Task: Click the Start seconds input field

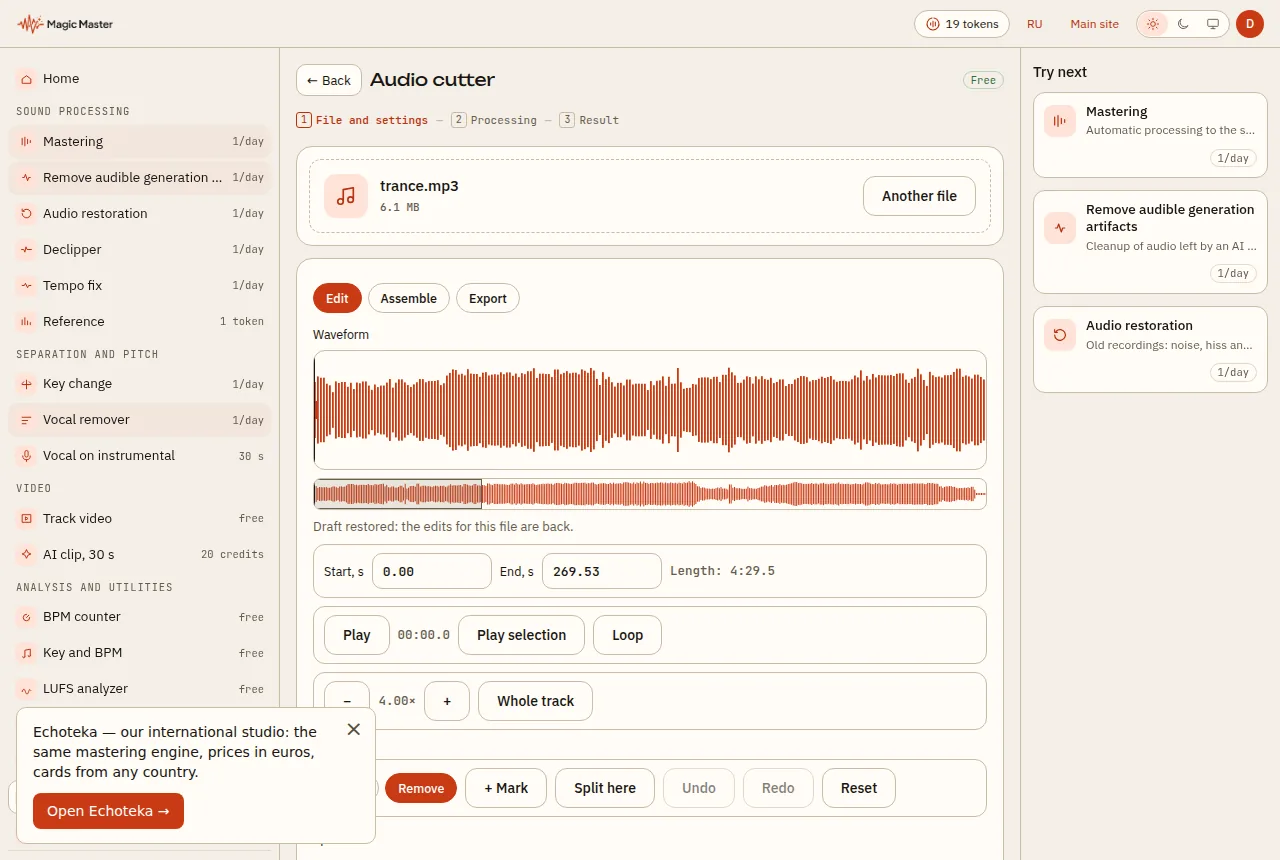Action: click(x=432, y=572)
